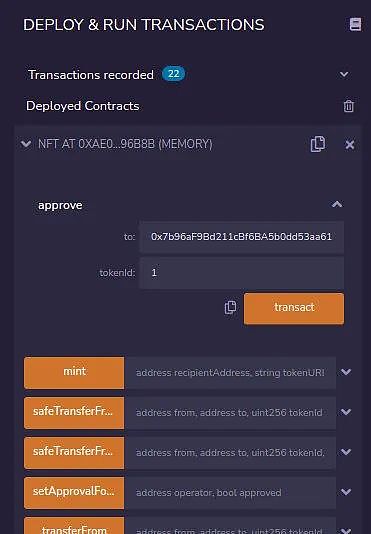Expand the Transactions recorded section

[344, 74]
